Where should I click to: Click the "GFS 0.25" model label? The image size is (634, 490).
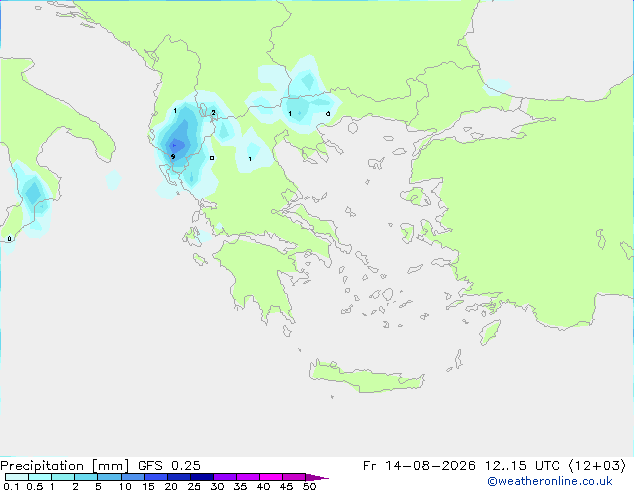169,466
